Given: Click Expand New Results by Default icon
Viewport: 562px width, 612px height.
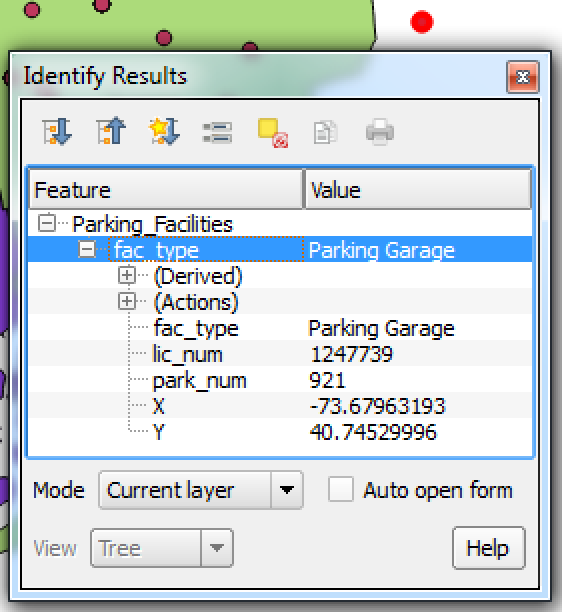Looking at the screenshot, I should pos(164,132).
